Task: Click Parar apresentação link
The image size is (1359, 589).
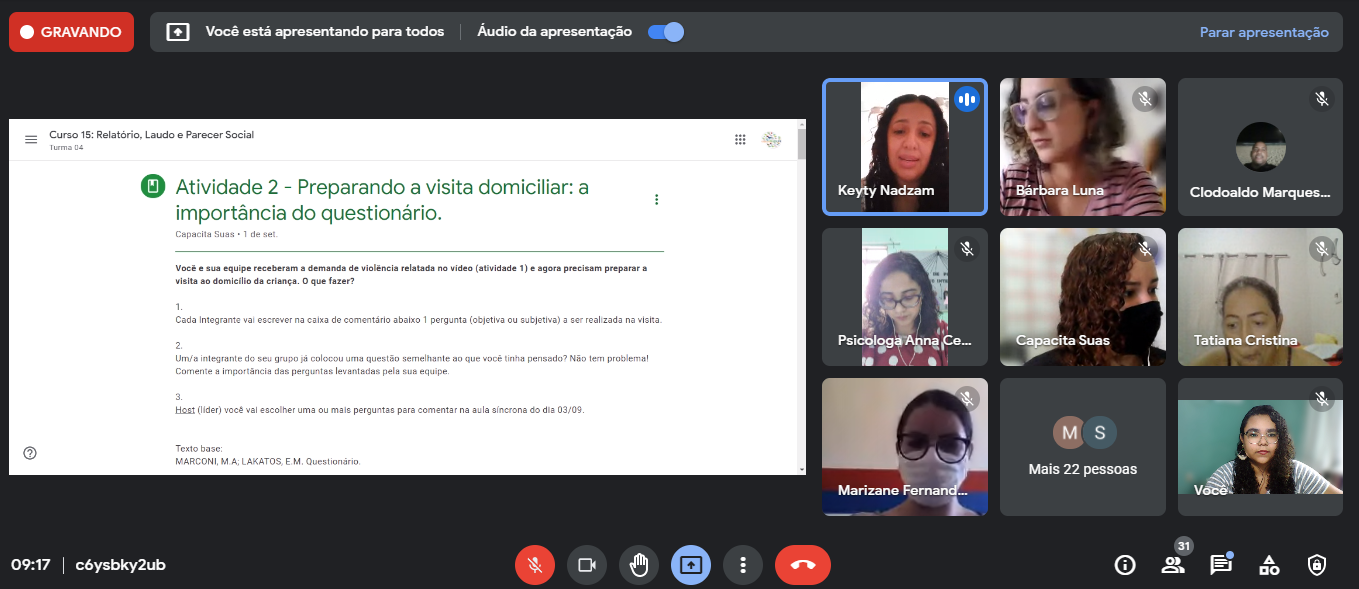Action: [x=1264, y=32]
